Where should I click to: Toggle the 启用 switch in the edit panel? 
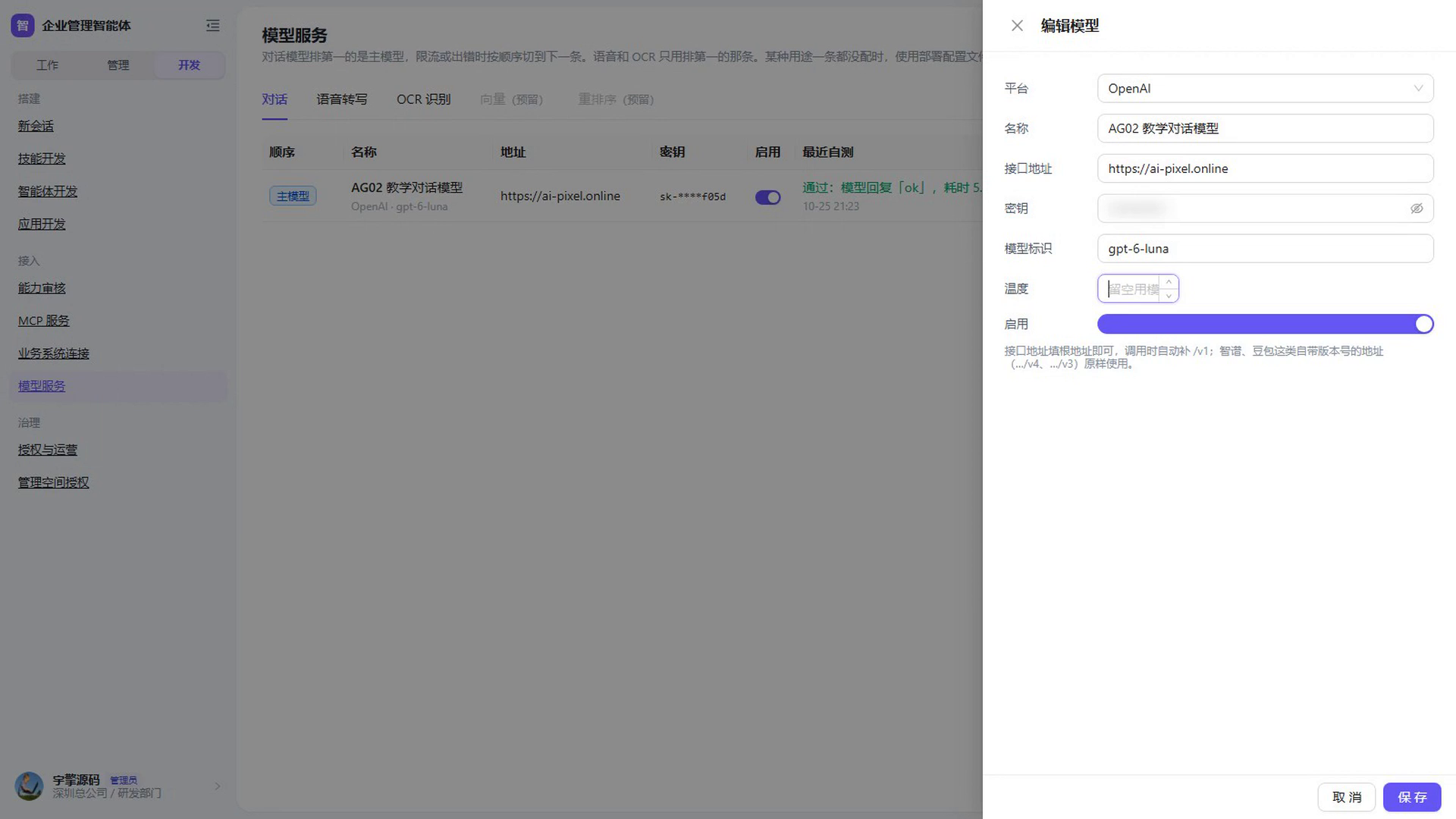(x=1265, y=324)
